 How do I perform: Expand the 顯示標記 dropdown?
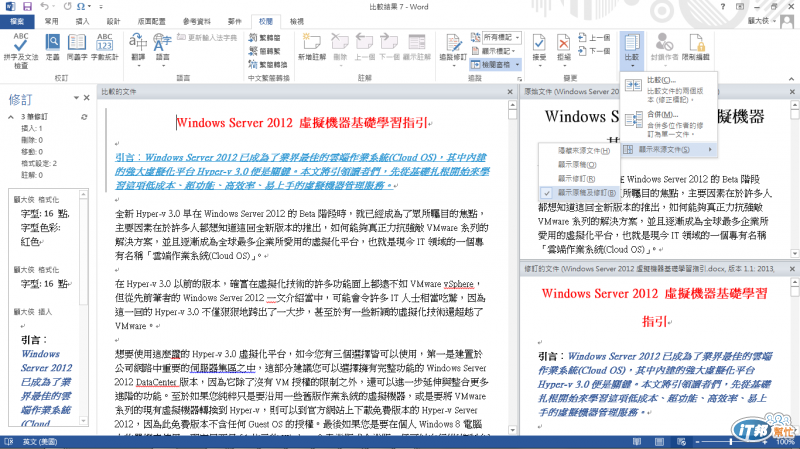coord(494,51)
